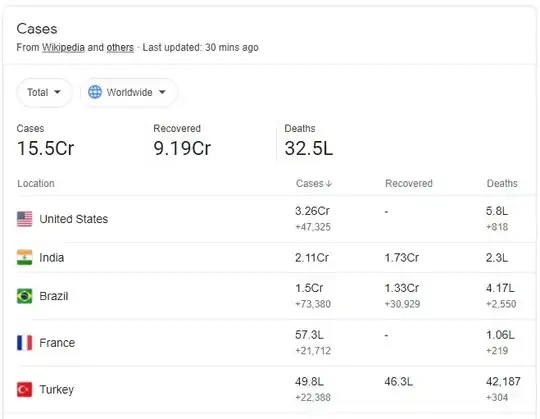The height and width of the screenshot is (419, 540).
Task: Select the United States row name
Action: (x=74, y=219)
